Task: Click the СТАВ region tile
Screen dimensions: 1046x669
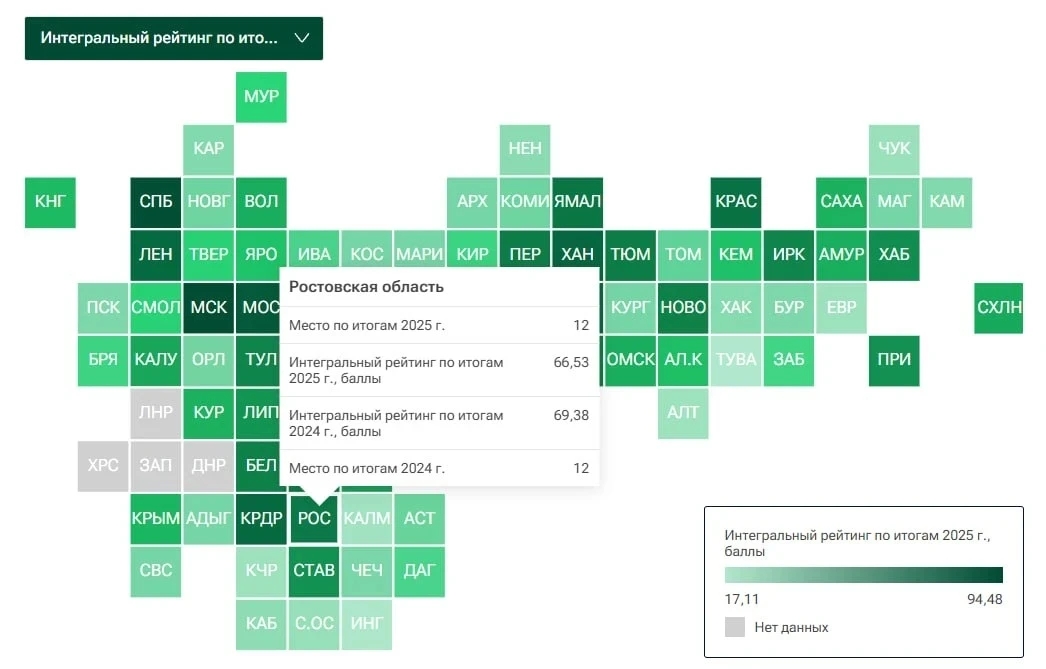Action: point(314,572)
